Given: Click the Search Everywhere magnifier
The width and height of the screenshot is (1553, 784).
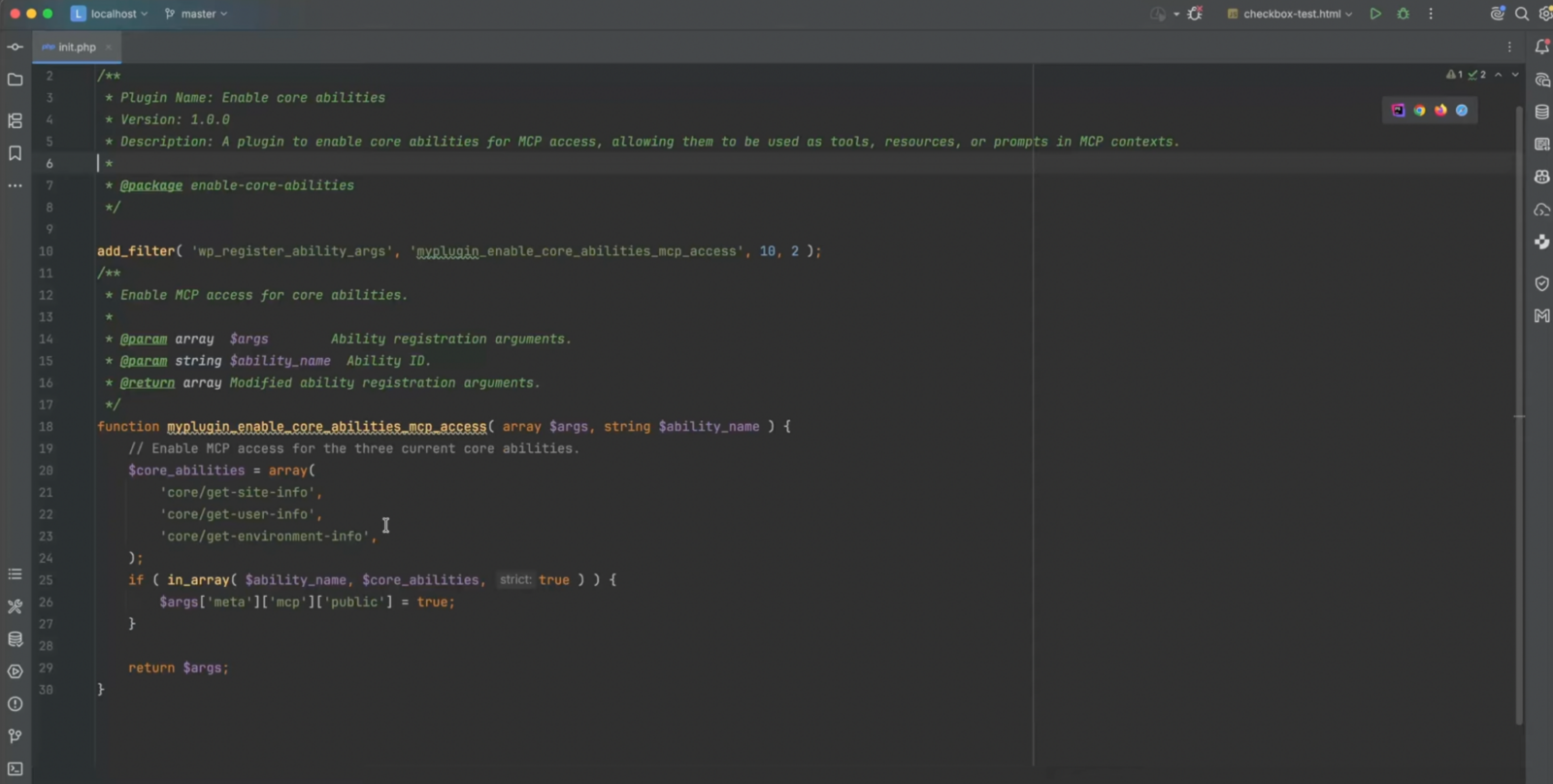Looking at the screenshot, I should (x=1522, y=14).
